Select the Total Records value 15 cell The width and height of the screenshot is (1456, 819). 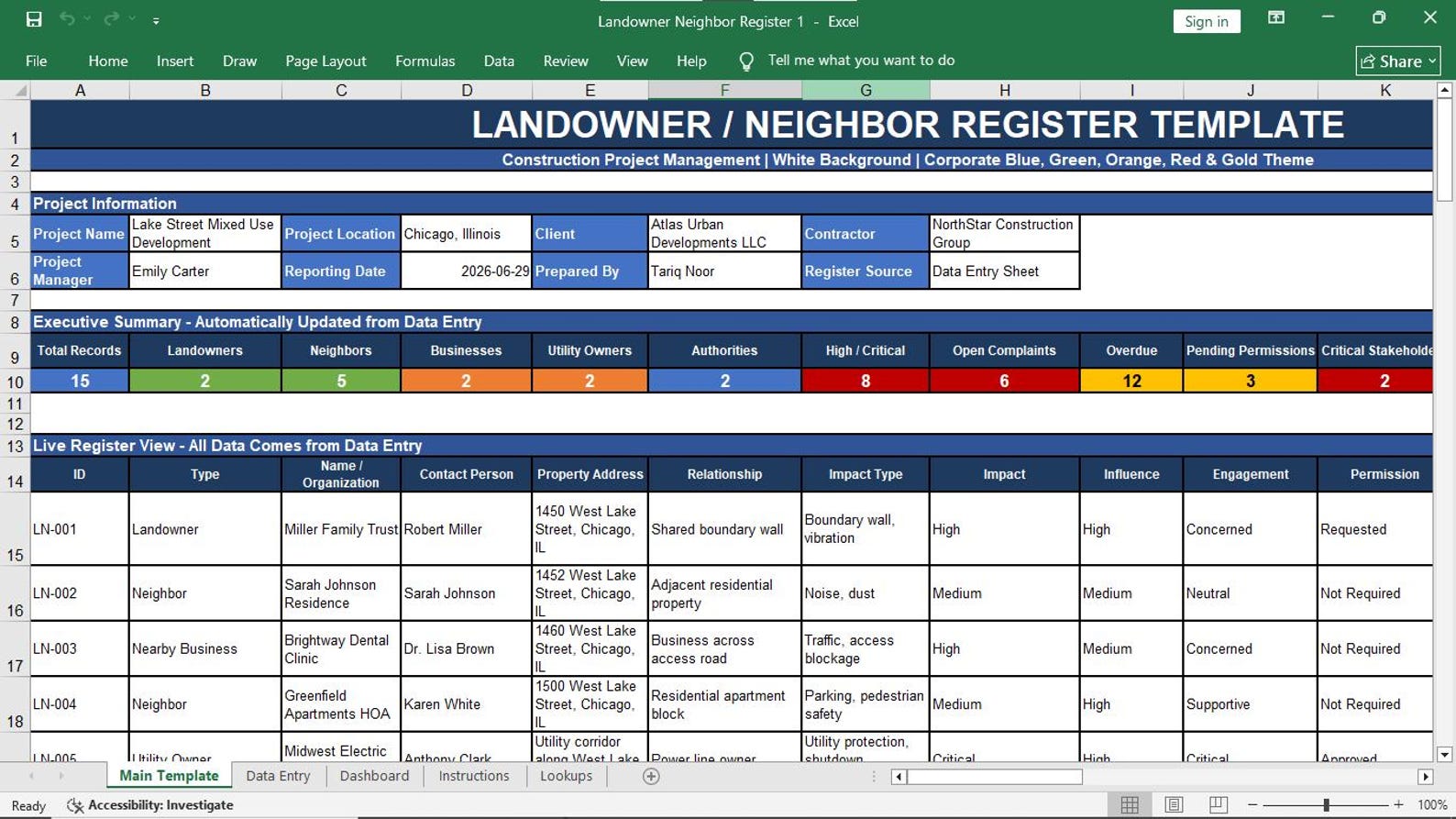(x=80, y=382)
